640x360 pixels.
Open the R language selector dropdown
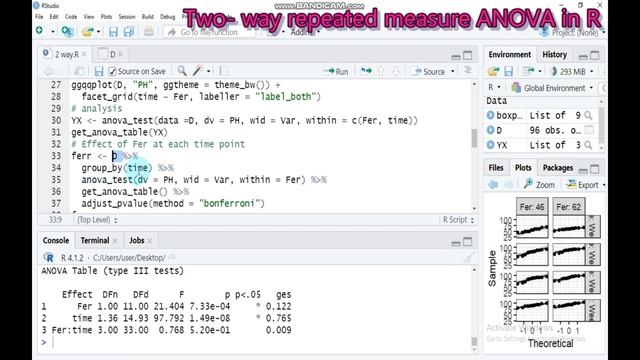[x=494, y=88]
